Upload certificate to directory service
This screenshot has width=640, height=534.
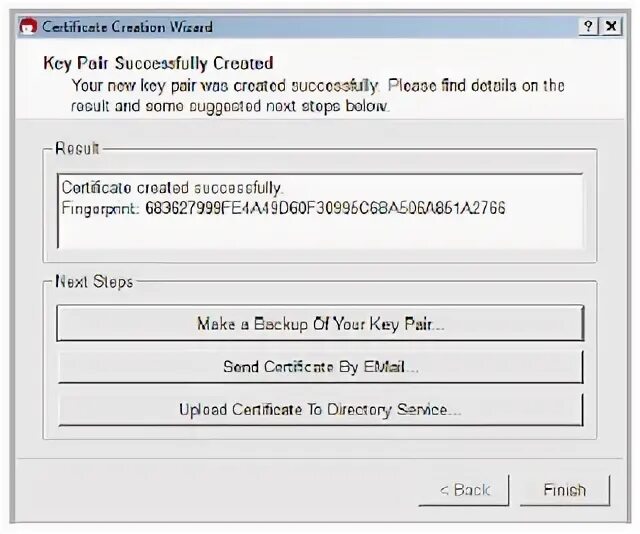(x=320, y=409)
